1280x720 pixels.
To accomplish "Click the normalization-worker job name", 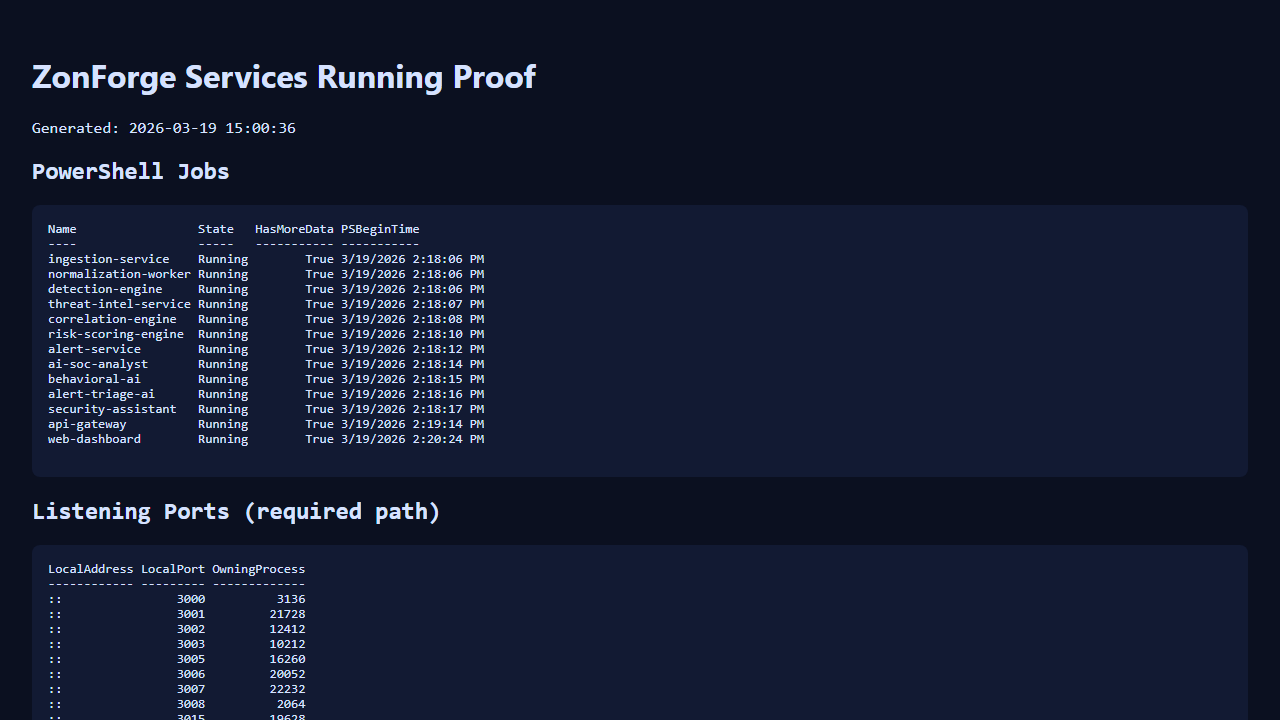I will click(x=119, y=274).
